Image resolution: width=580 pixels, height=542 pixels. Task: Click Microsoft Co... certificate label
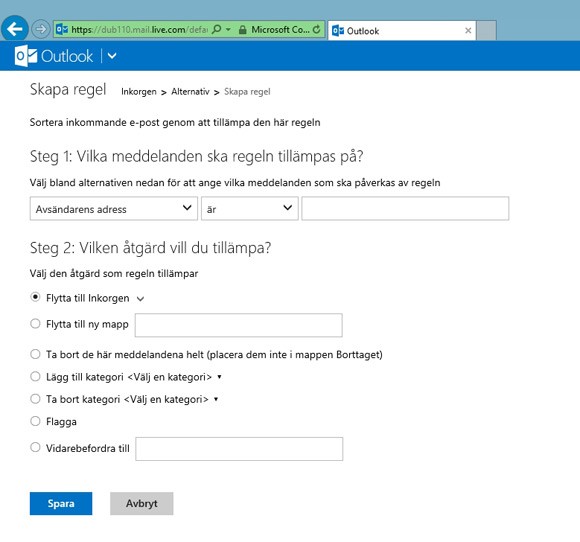click(x=280, y=30)
